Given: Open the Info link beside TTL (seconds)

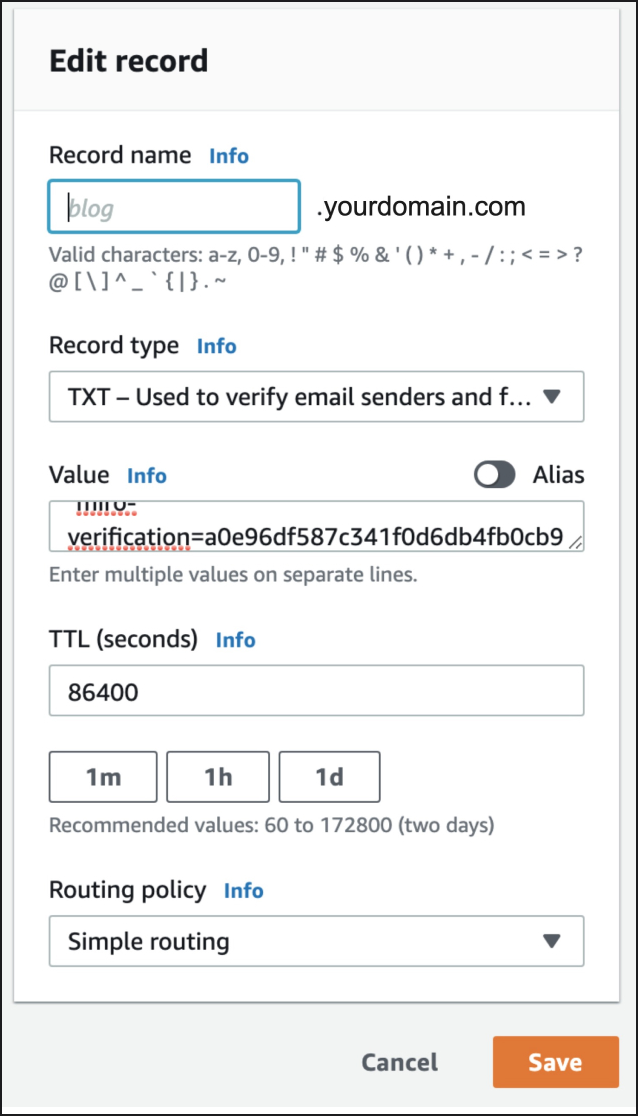Looking at the screenshot, I should pyautogui.click(x=235, y=640).
